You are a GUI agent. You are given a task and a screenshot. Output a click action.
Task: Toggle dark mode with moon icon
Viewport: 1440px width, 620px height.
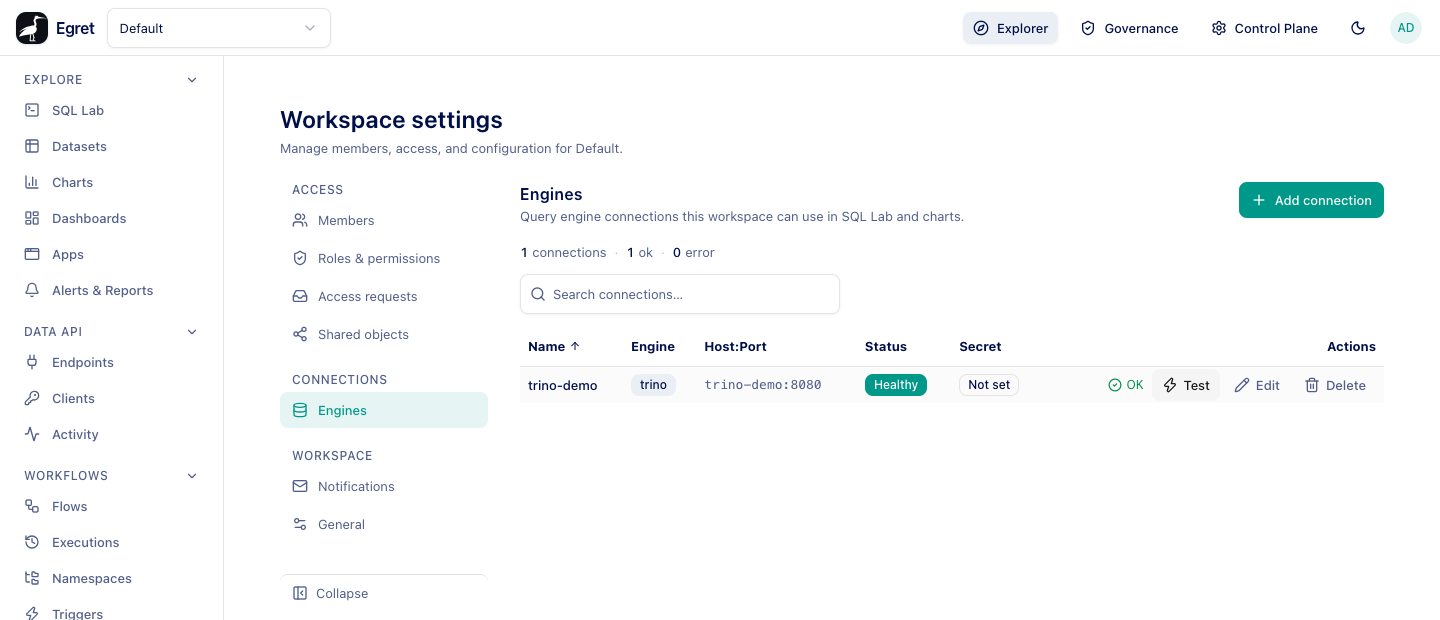(1358, 28)
